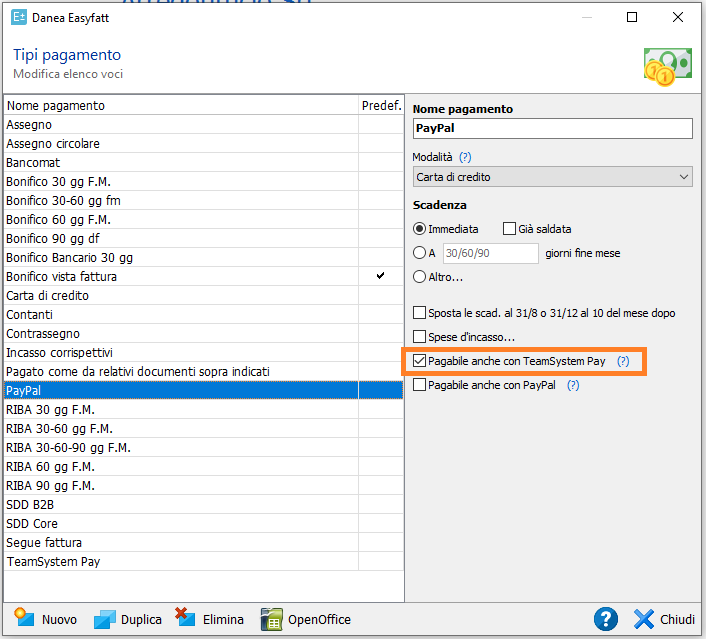This screenshot has width=706, height=639.
Task: Select the Bancomat row
Action: pos(204,162)
